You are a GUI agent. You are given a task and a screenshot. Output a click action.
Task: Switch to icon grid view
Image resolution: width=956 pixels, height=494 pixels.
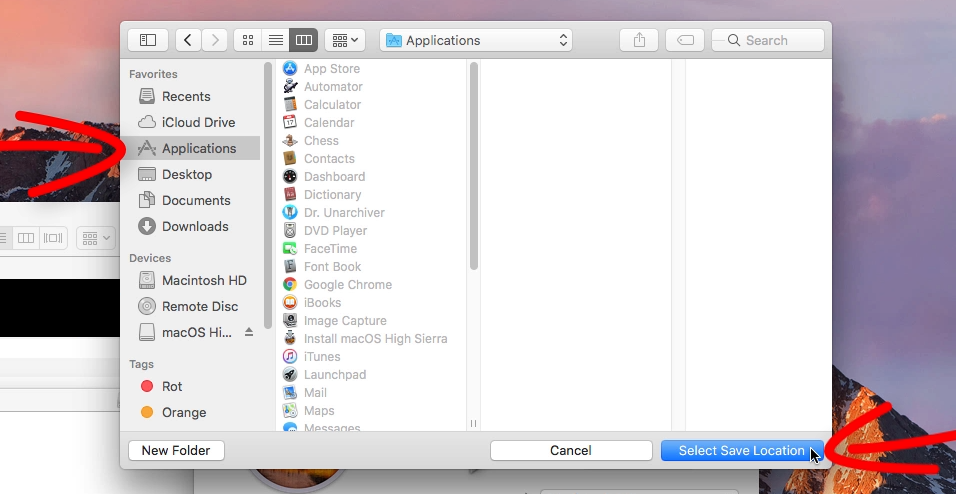click(x=248, y=40)
